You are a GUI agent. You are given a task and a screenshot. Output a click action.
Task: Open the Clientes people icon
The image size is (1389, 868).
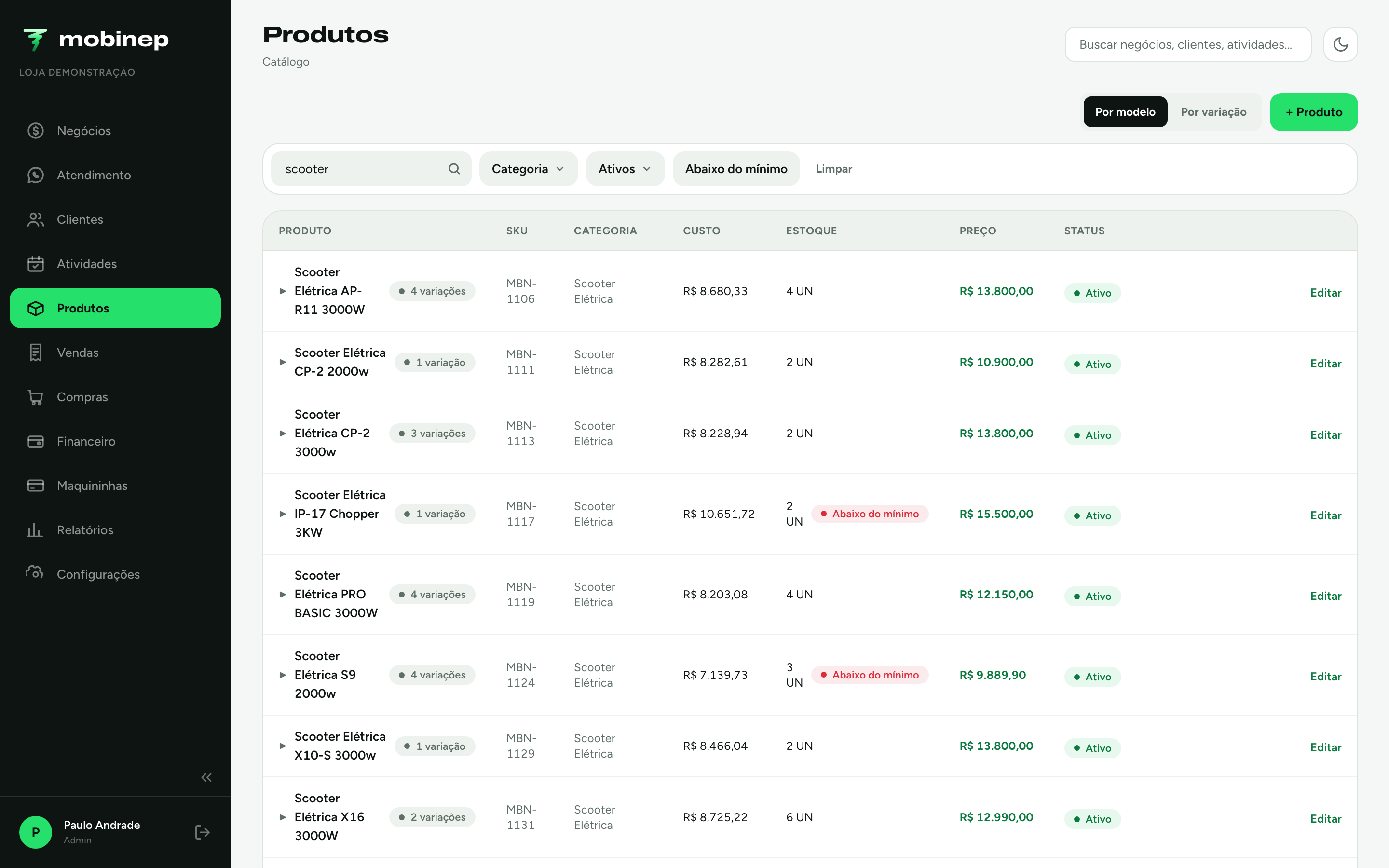tap(36, 219)
